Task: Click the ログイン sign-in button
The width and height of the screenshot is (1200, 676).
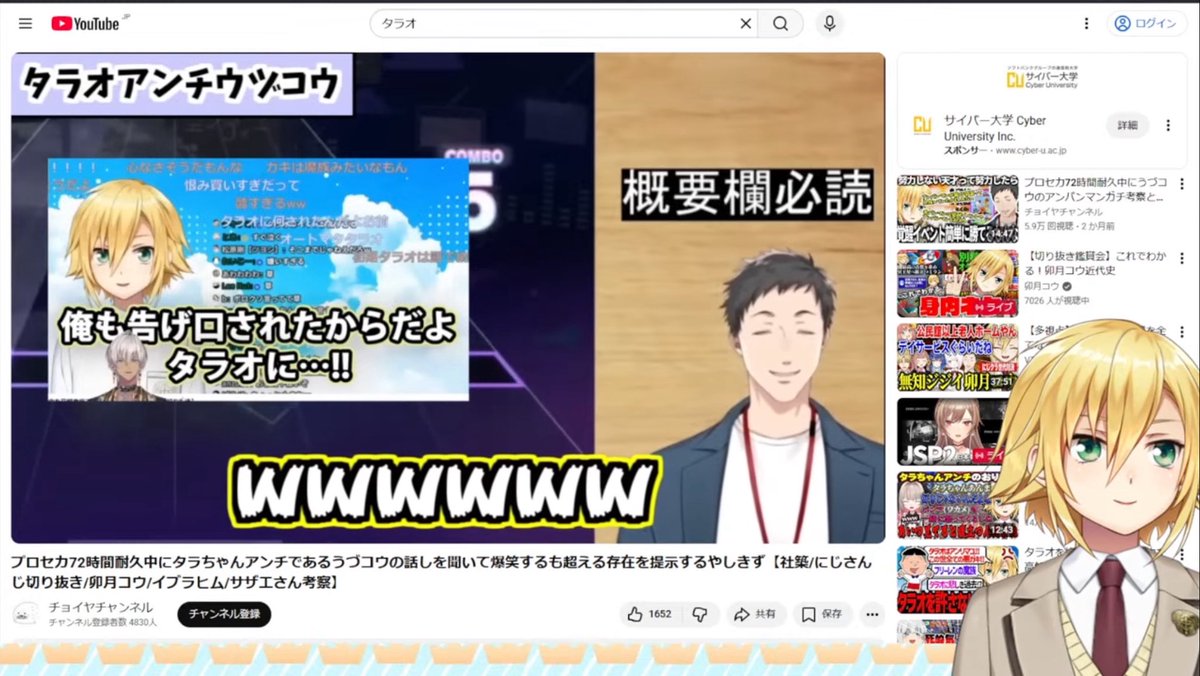Action: pos(1147,23)
